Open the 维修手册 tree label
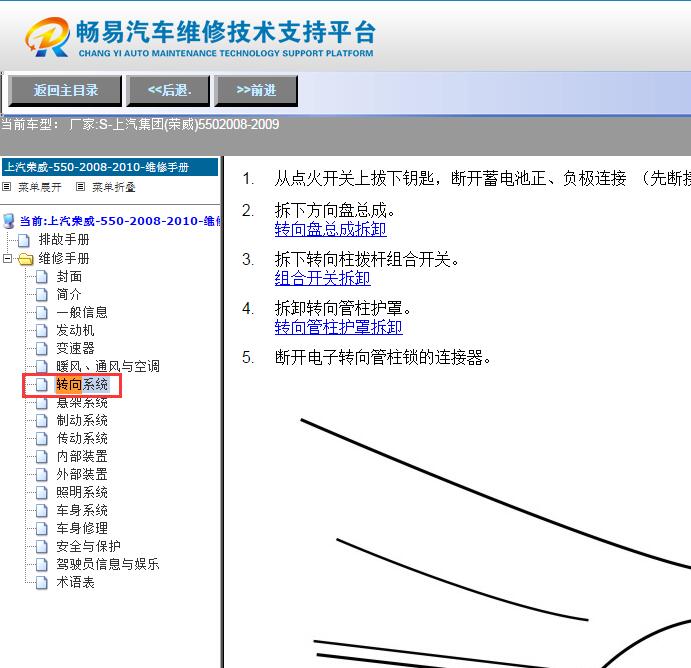 pos(64,258)
